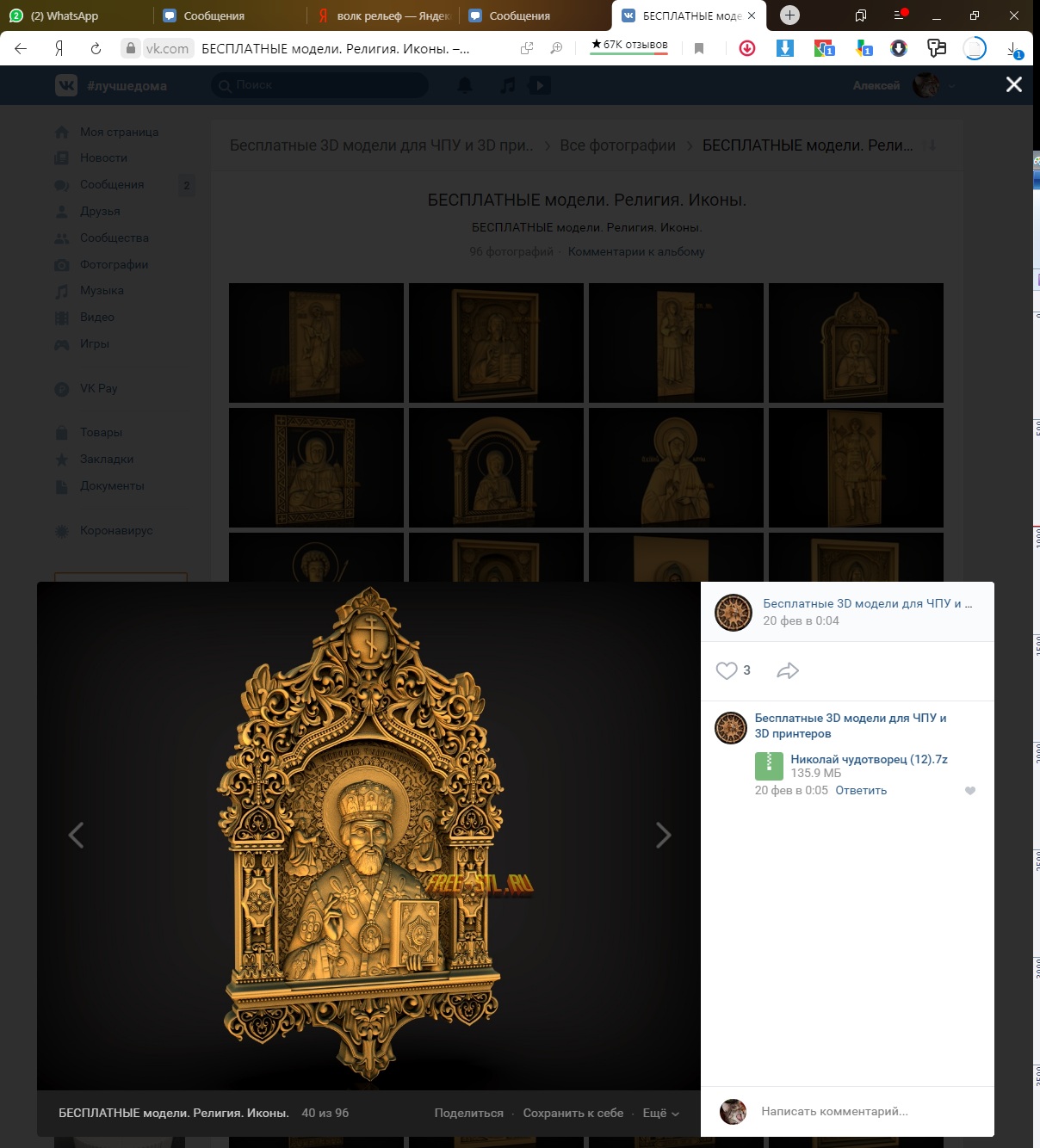Click Бесплатные 3D модели breadcrumb
The image size is (1040, 1148).
pyautogui.click(x=381, y=145)
